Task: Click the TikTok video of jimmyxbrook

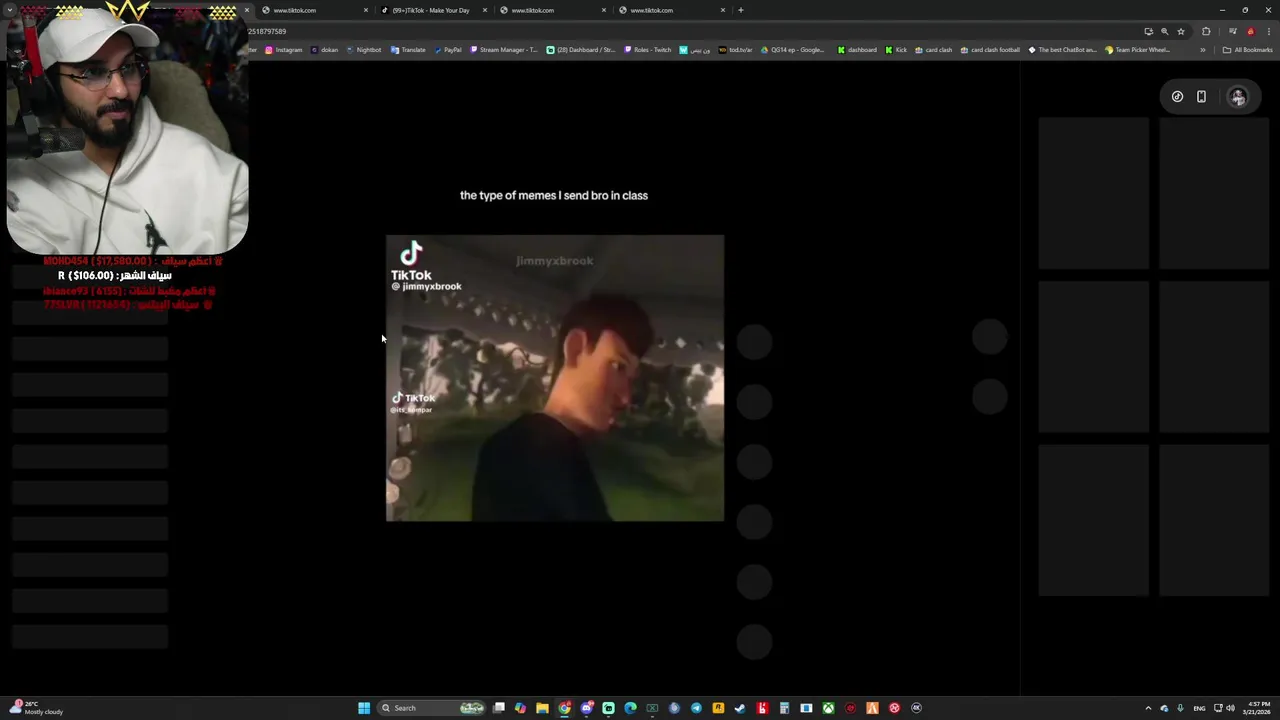Action: 555,378
